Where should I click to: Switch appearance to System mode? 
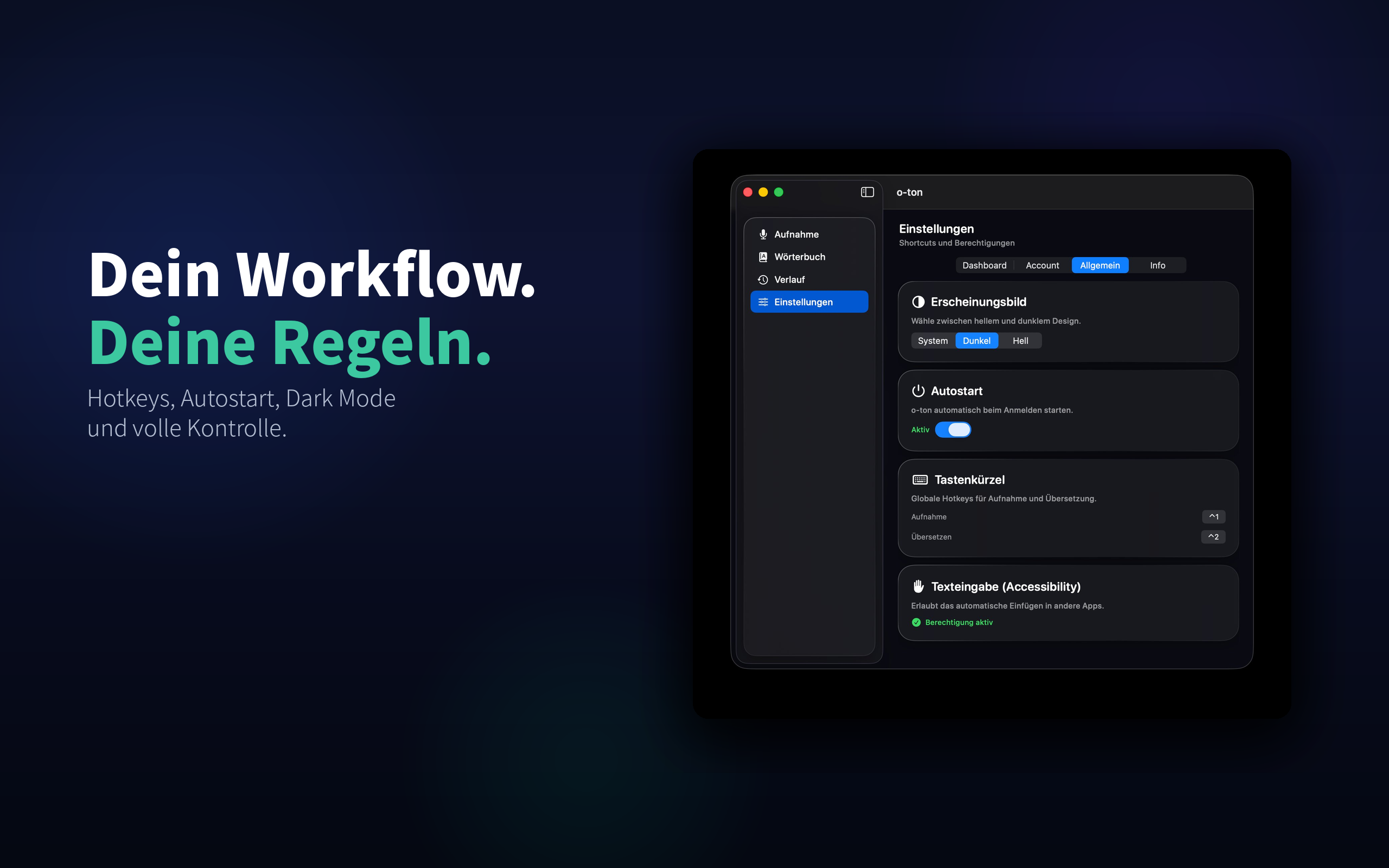coord(932,341)
